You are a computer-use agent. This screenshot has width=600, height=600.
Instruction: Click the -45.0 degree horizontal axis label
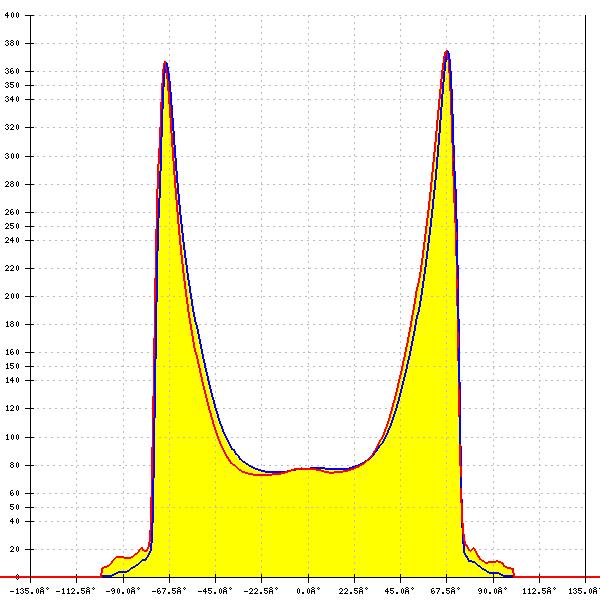[215, 591]
